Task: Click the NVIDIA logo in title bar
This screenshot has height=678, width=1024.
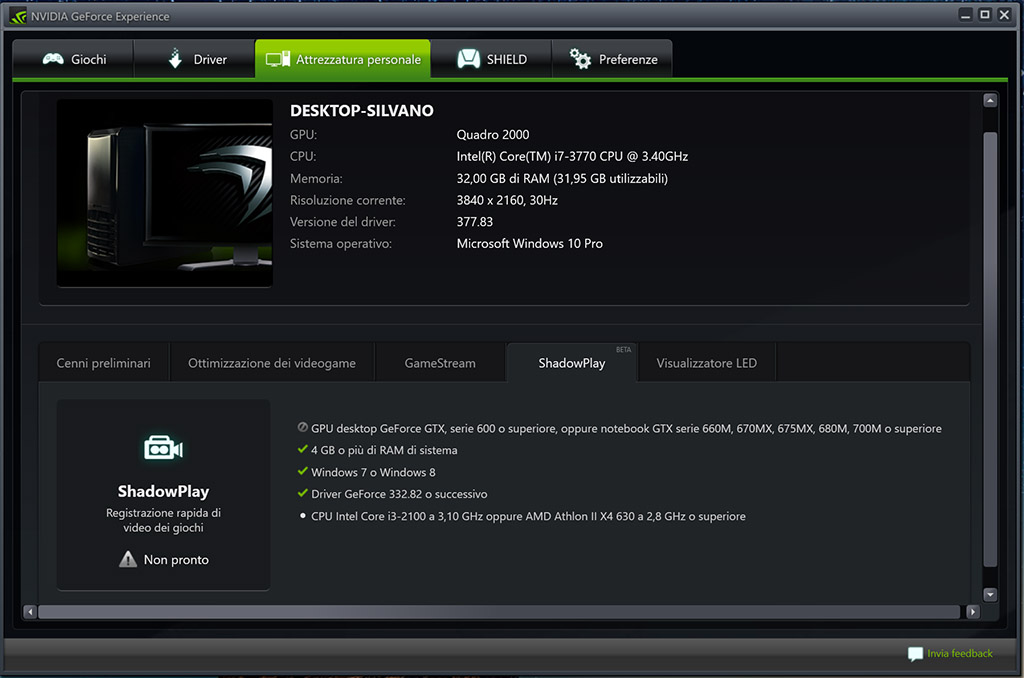Action: pos(18,16)
